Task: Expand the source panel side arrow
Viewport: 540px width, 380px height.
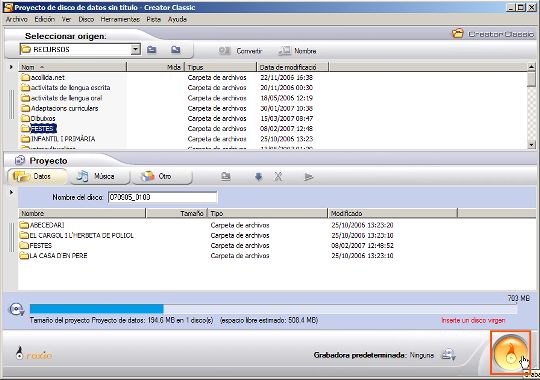Action: click(11, 67)
